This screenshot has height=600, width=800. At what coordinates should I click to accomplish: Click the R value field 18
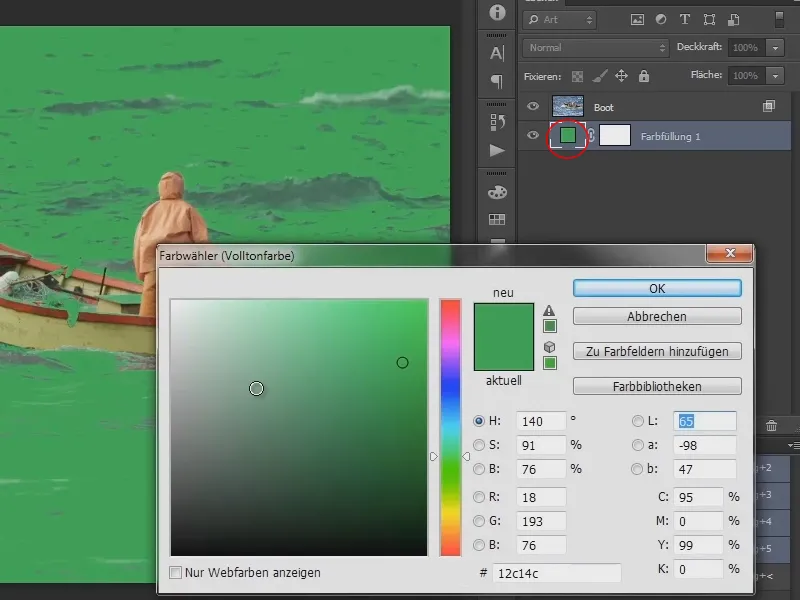pos(541,497)
